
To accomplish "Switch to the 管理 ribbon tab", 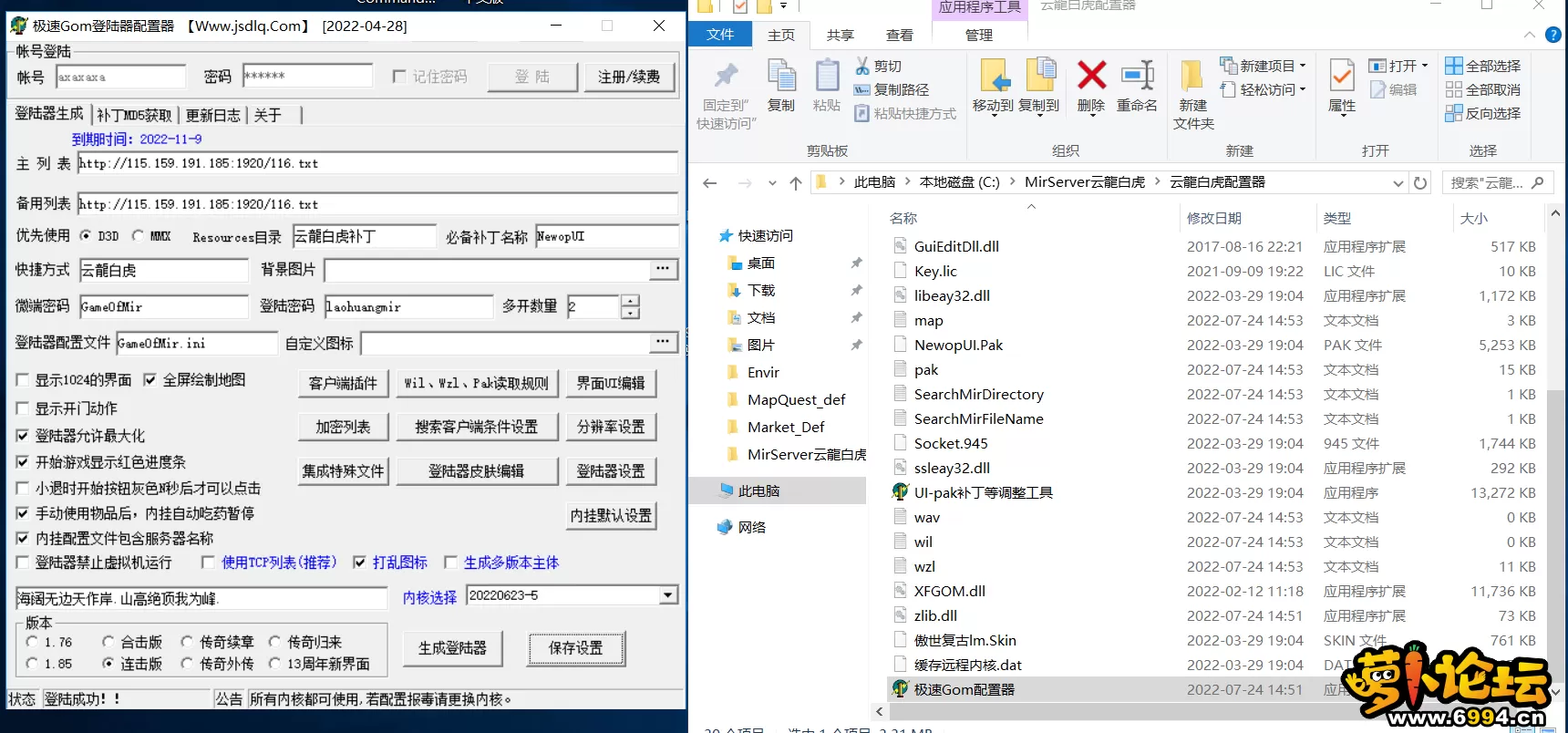I will (x=978, y=35).
